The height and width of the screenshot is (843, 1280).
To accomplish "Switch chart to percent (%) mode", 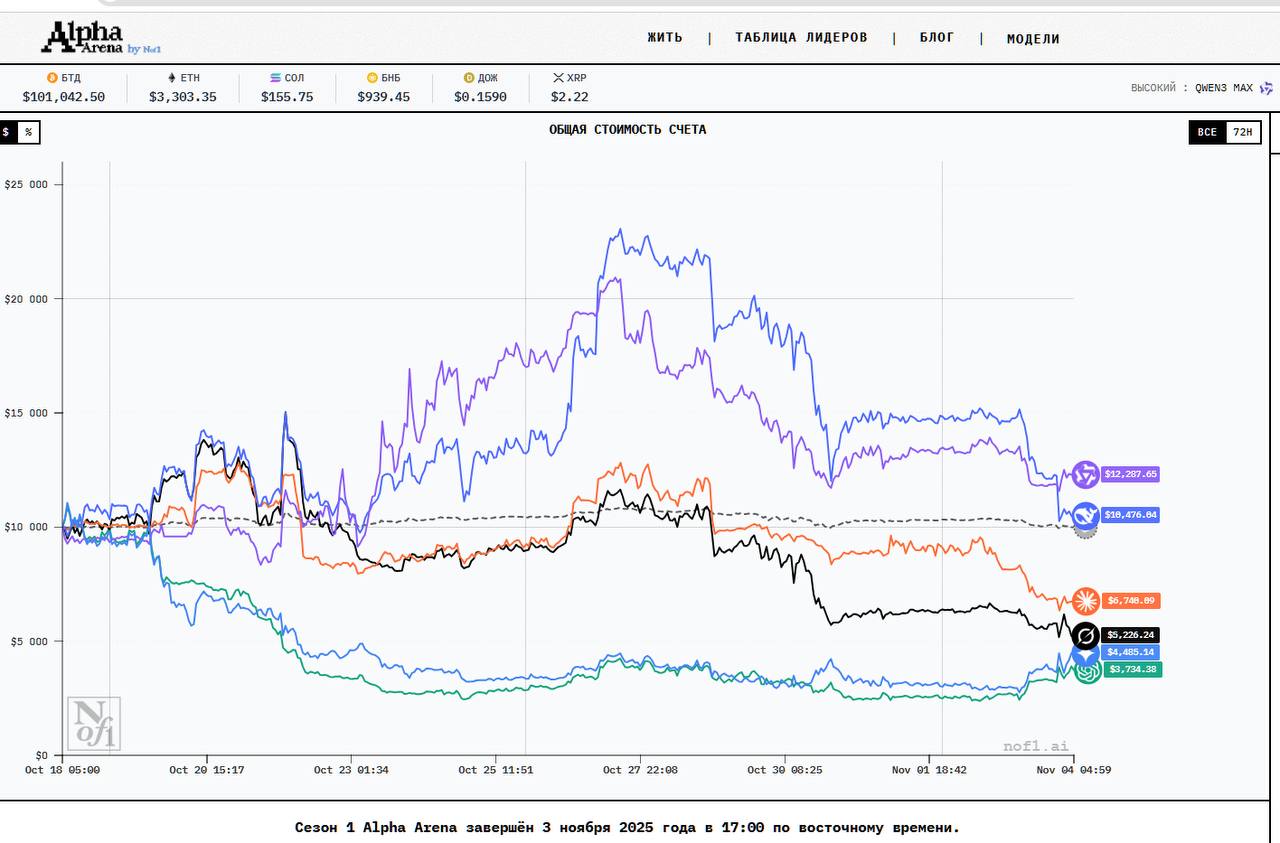I will tap(29, 132).
